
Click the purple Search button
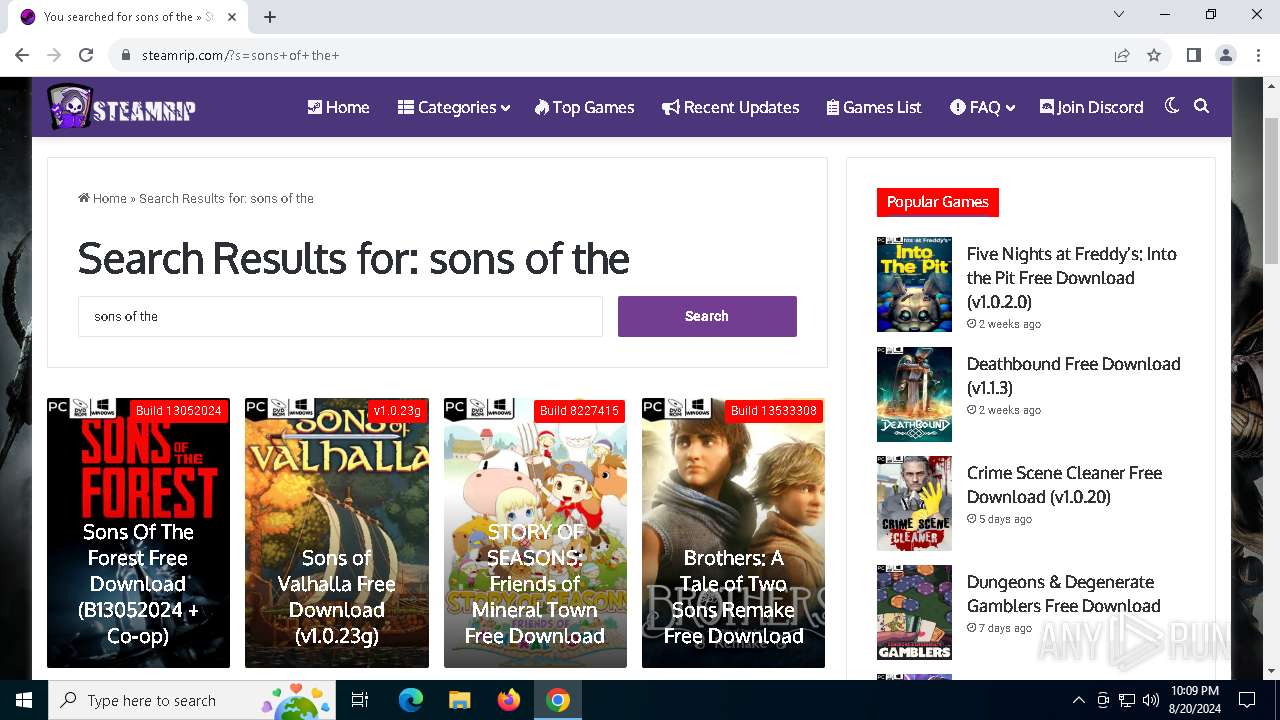(707, 316)
